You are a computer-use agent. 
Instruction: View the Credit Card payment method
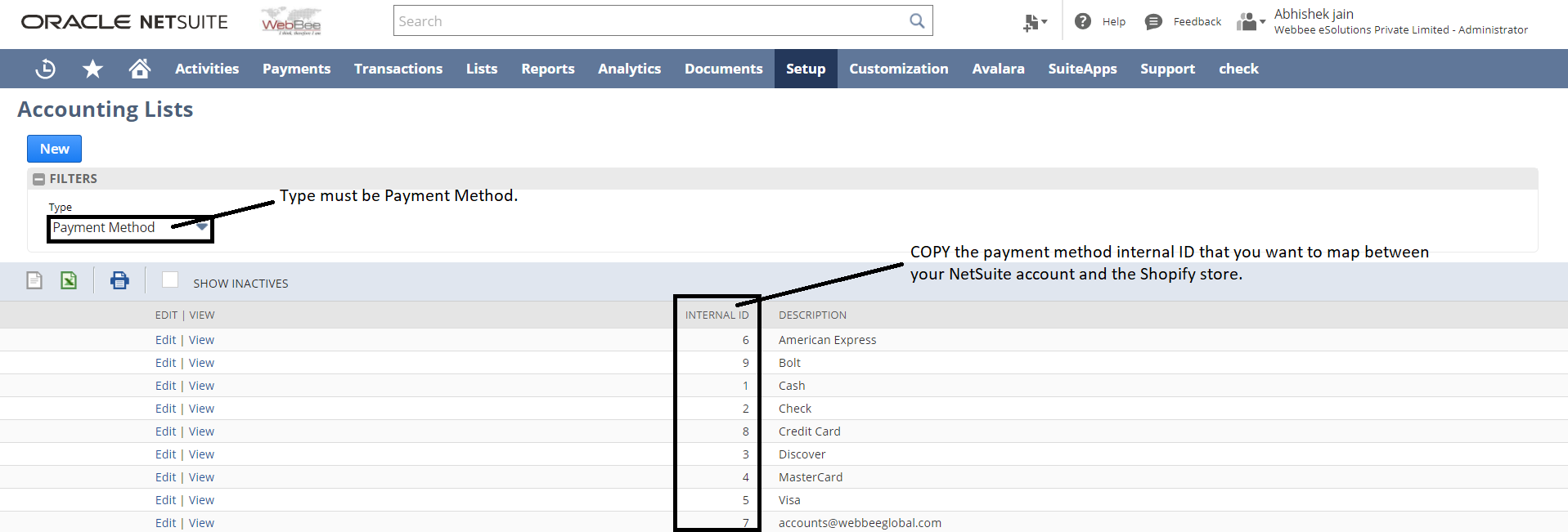click(201, 431)
